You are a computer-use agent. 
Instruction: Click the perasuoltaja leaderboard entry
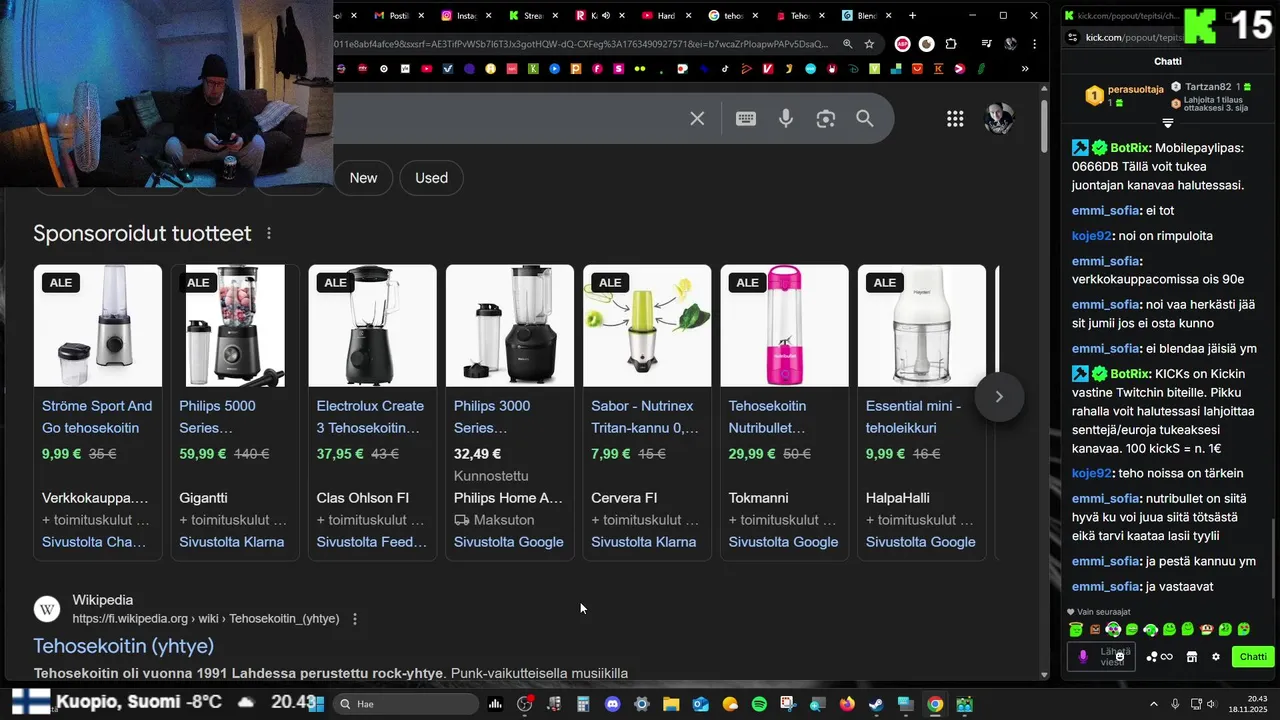pos(1125,95)
